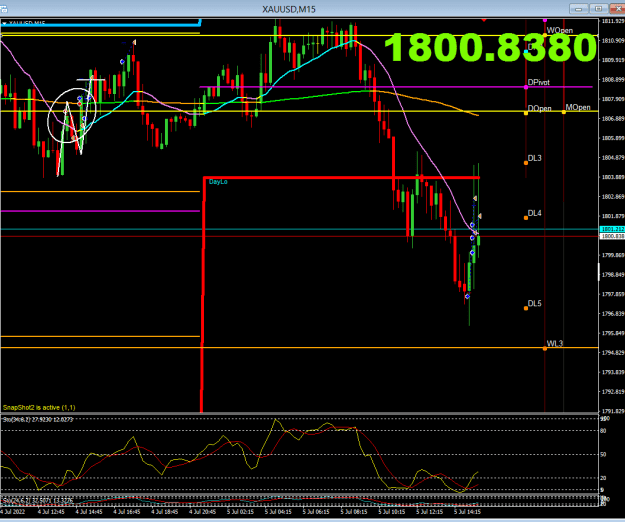Click the 5 Jul 02:15 time axis label
The height and width of the screenshot is (522, 625).
pyautogui.click(x=240, y=512)
